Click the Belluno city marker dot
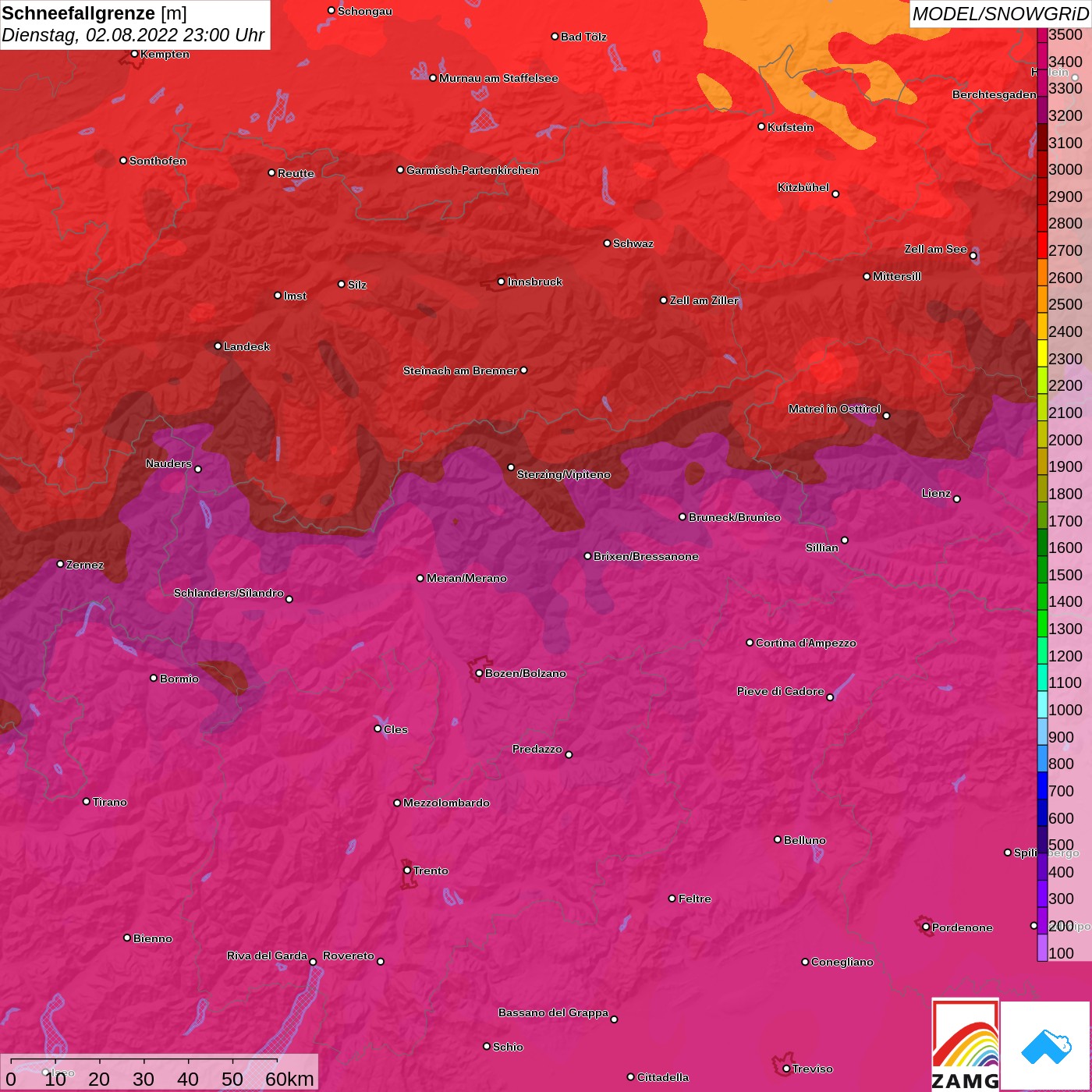1092x1092 pixels. pos(778,839)
